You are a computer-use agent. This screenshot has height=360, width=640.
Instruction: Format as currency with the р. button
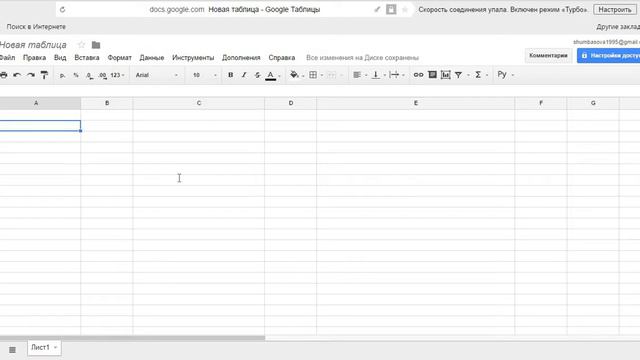[x=62, y=75]
